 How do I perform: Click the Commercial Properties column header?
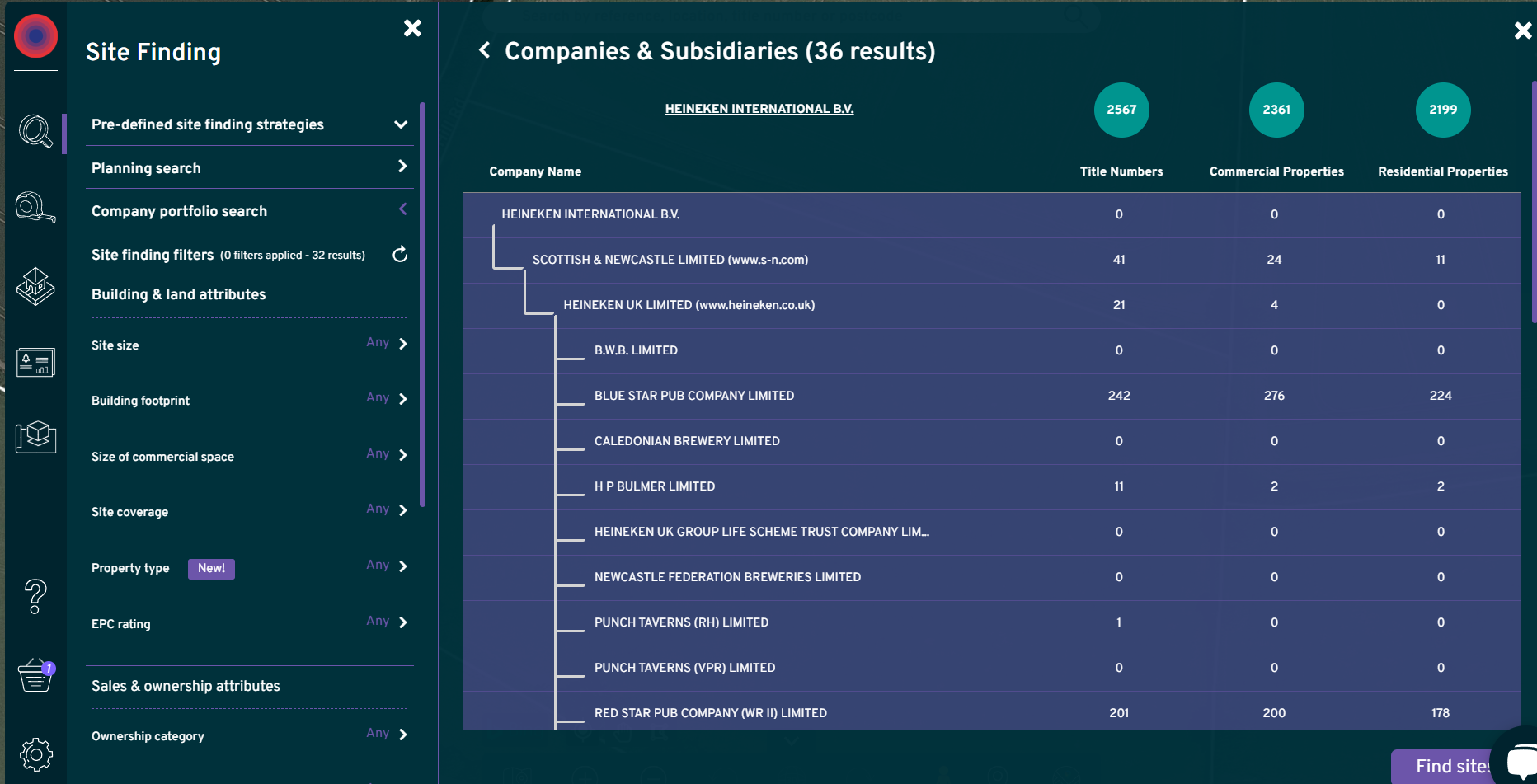[1276, 171]
